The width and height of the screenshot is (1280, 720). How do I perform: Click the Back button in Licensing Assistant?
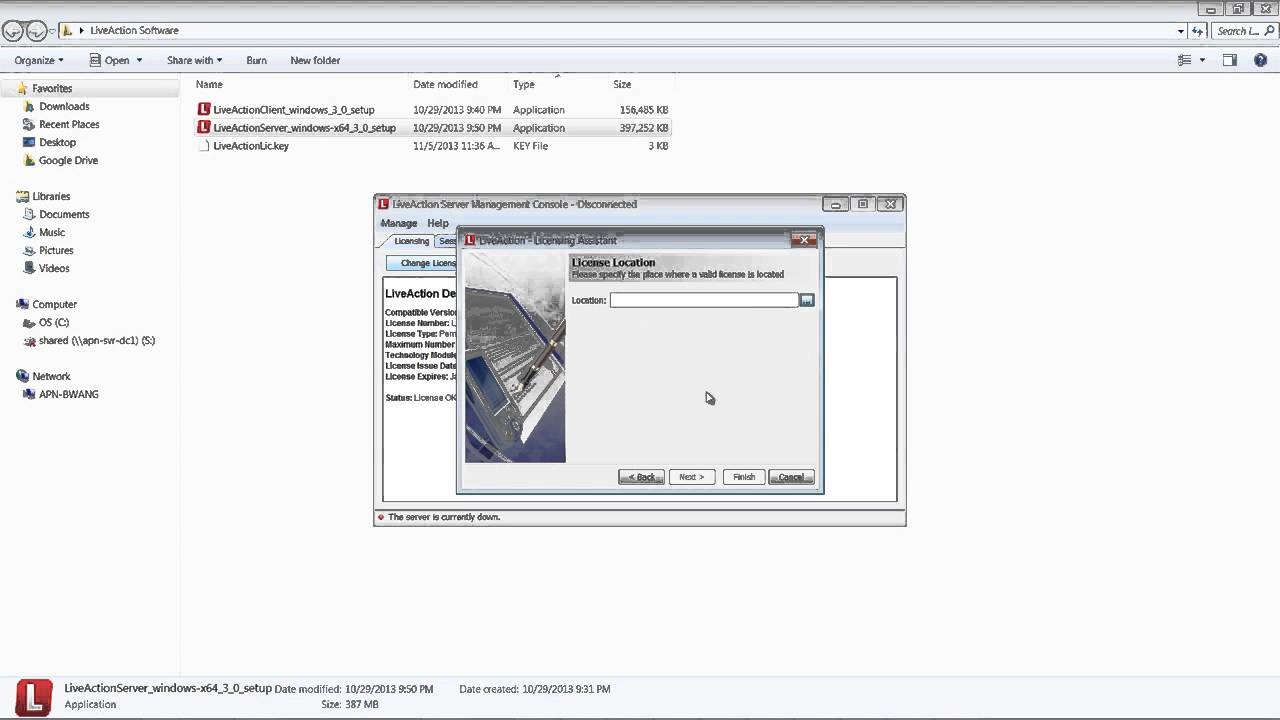(x=641, y=477)
